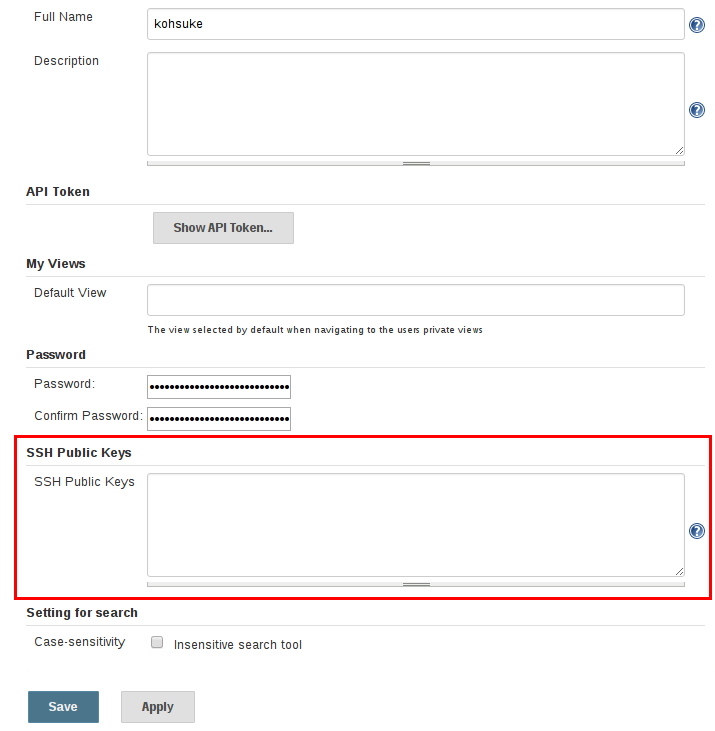The width and height of the screenshot is (715, 731).
Task: Enable the Insensitive search tool checkbox
Action: (157, 643)
